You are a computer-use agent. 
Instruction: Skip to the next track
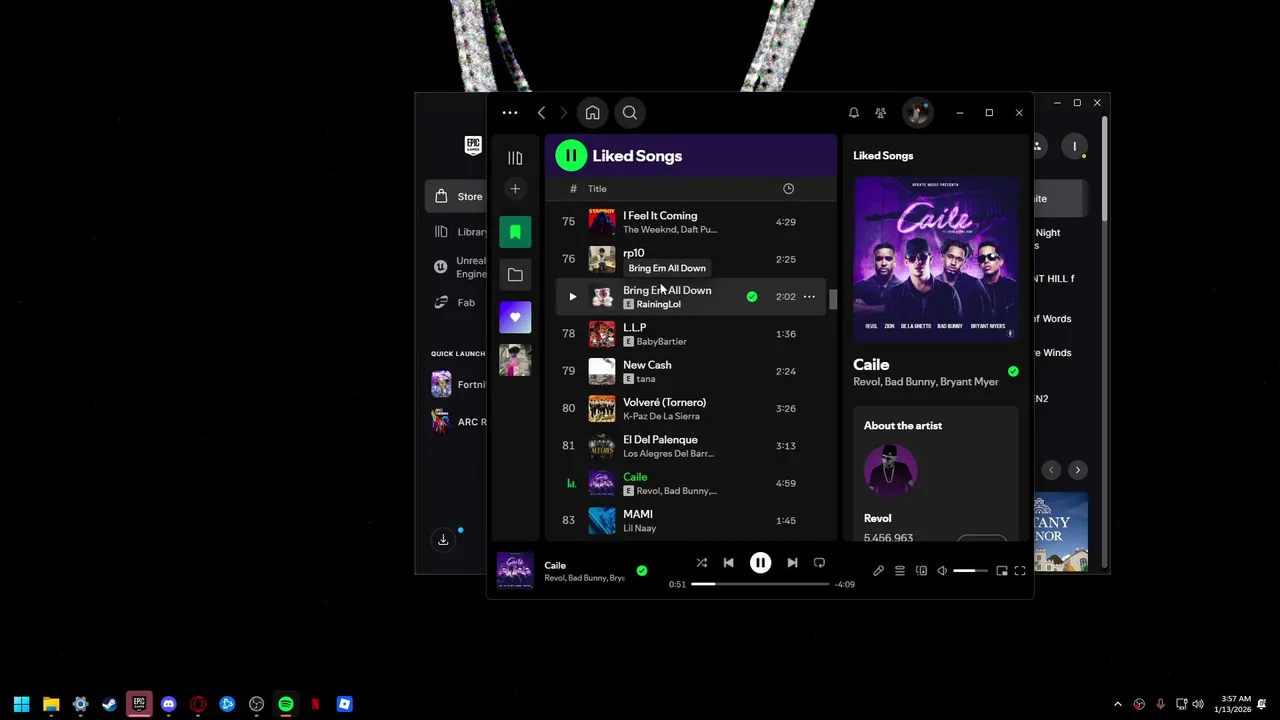792,563
